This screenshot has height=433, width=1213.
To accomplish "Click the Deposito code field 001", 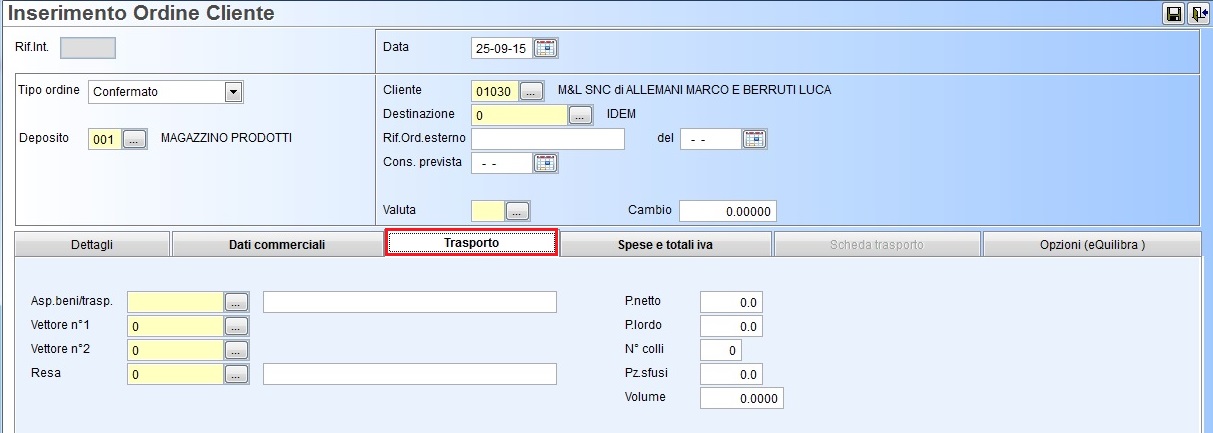I will click(x=105, y=140).
